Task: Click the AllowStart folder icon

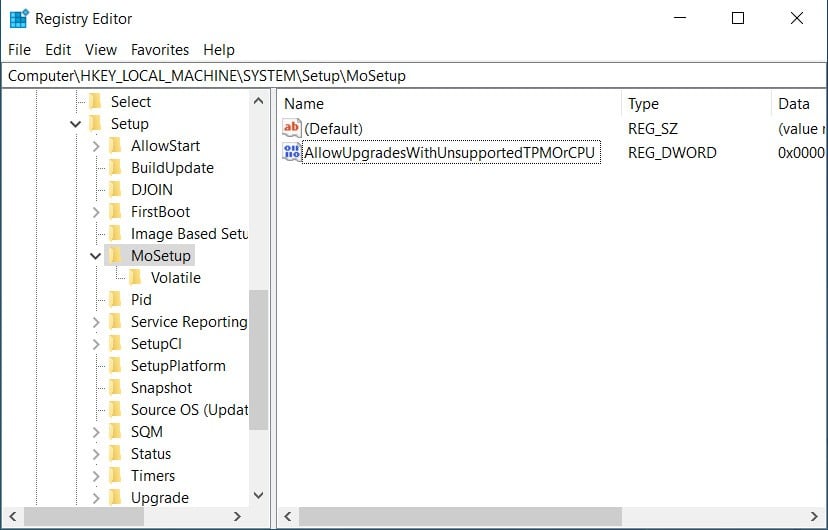Action: click(116, 146)
